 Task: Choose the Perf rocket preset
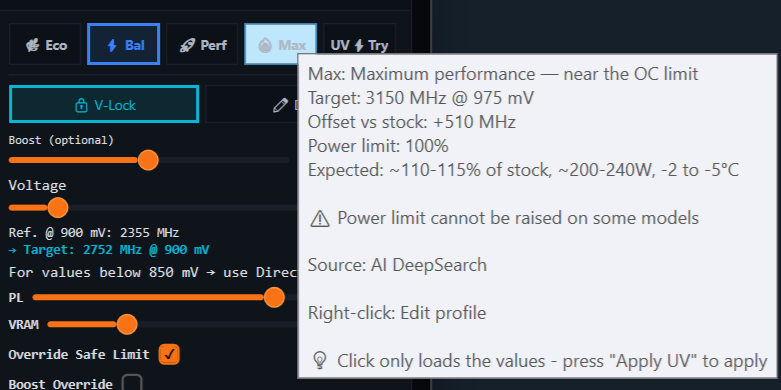(202, 44)
